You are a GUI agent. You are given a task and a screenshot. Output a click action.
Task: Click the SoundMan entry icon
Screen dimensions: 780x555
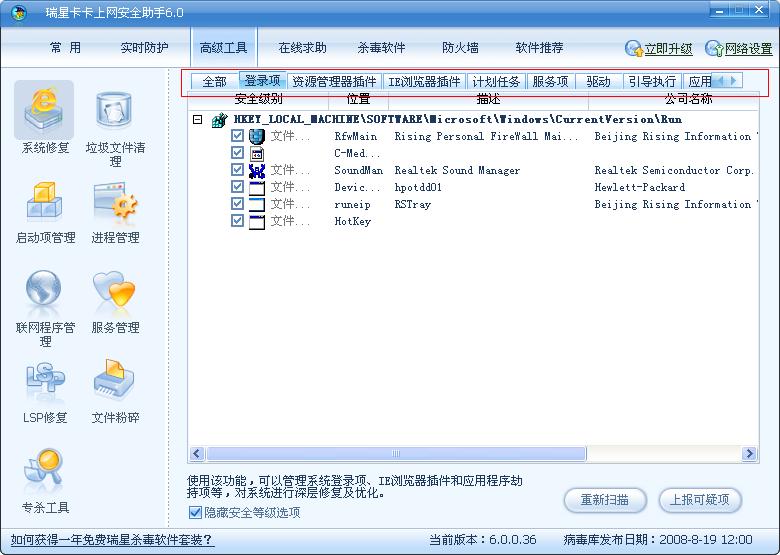pos(257,171)
